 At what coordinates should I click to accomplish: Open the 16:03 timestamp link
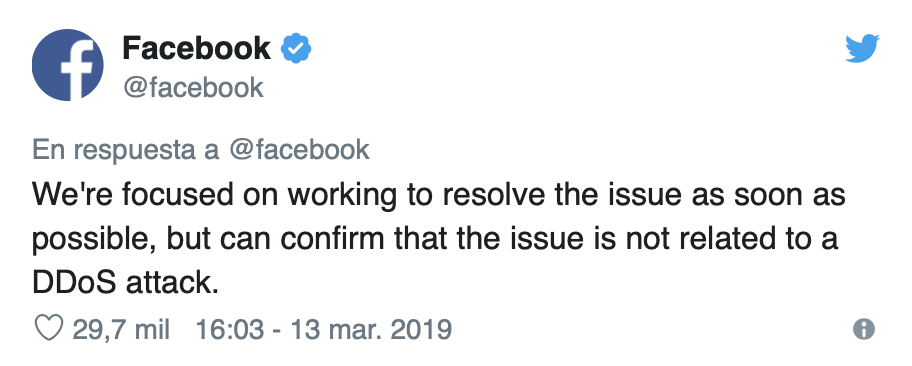click(x=228, y=330)
